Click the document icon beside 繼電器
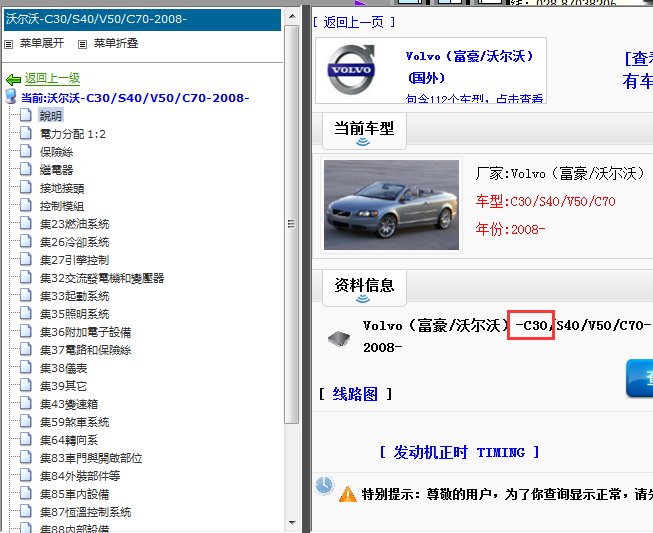 click(x=26, y=169)
